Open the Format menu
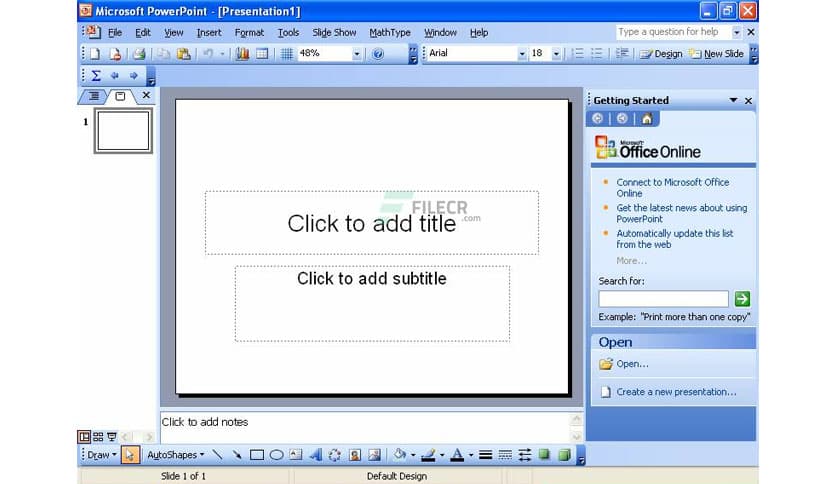 point(249,33)
